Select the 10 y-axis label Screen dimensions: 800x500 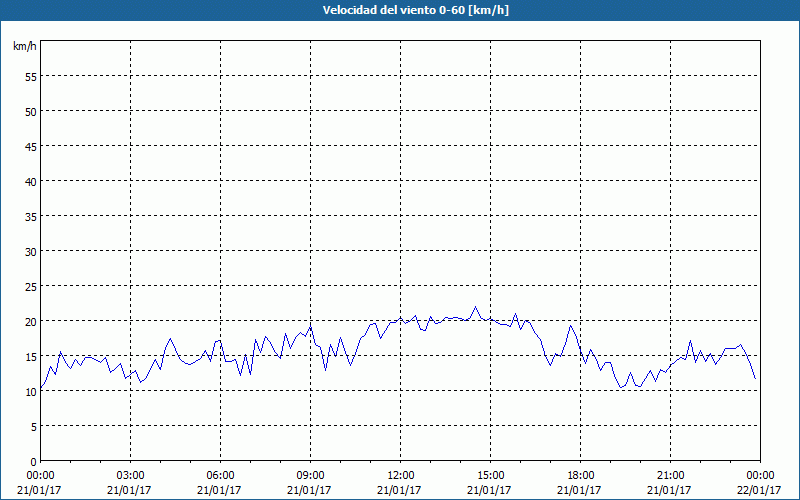click(x=31, y=391)
